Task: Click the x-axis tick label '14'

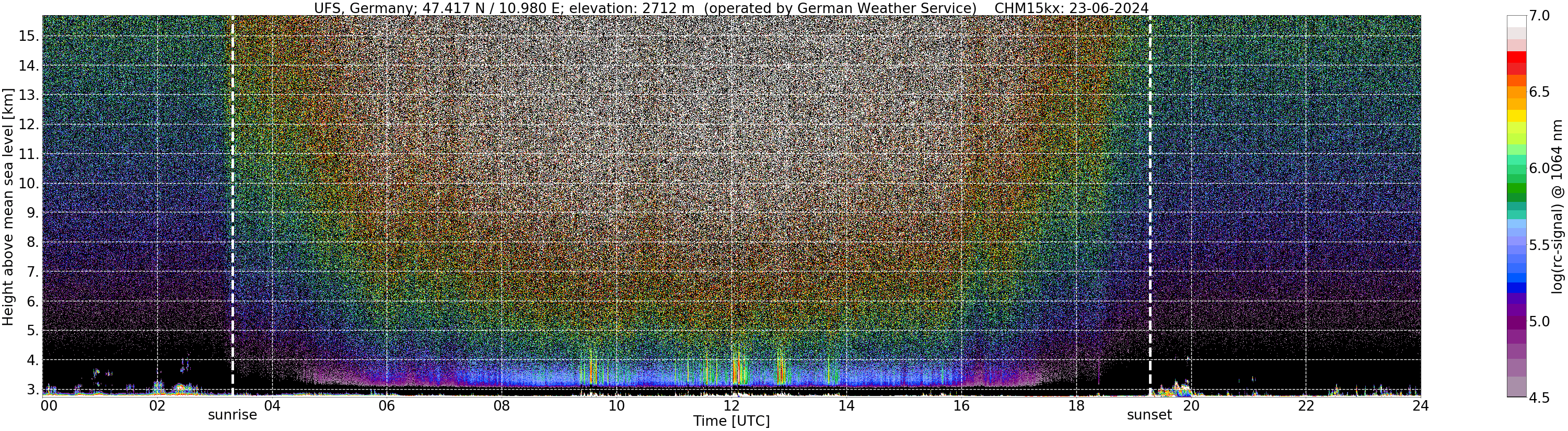Action: point(846,405)
